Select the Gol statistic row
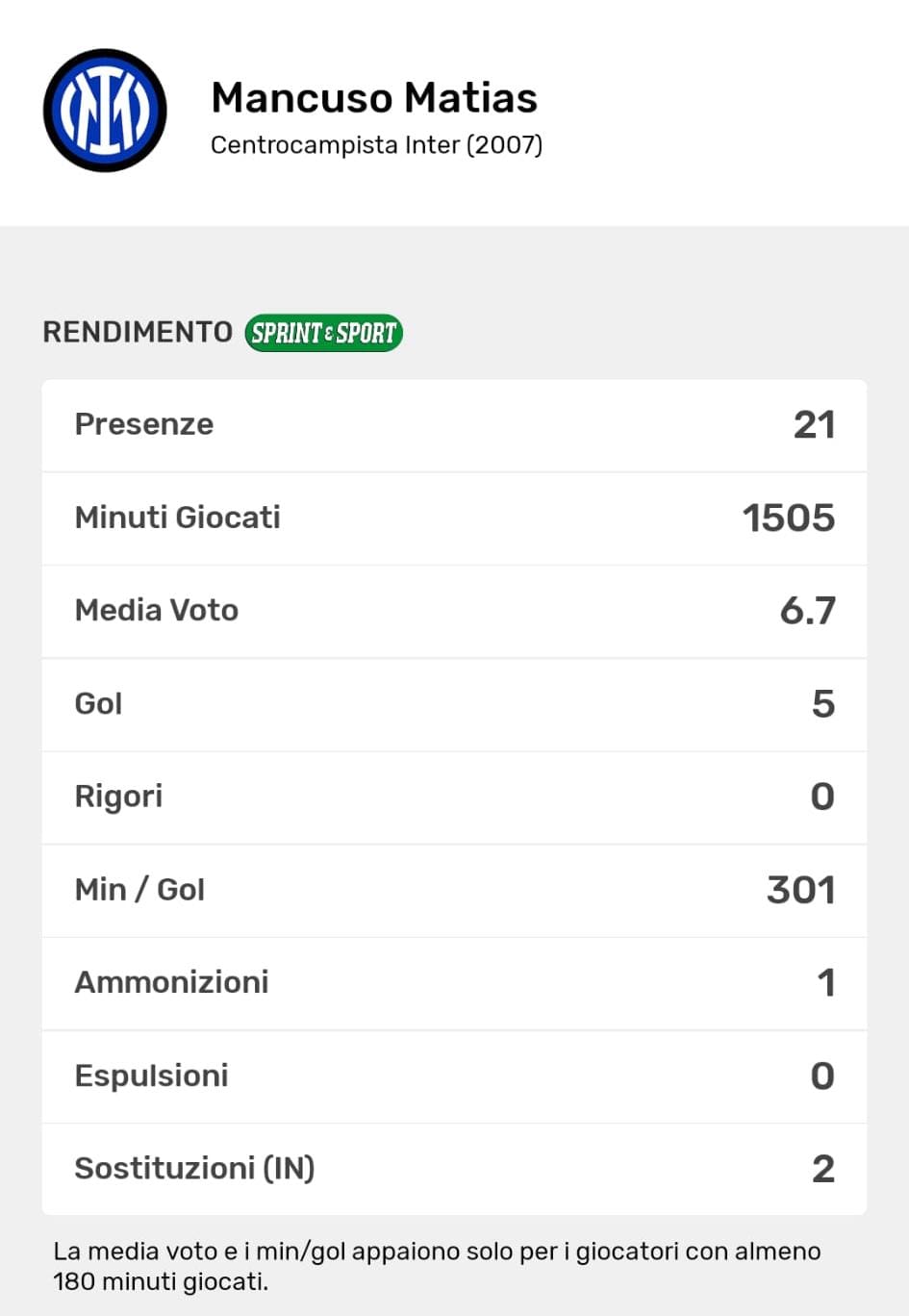Screen dimensions: 909x1316 pyautogui.click(x=454, y=704)
